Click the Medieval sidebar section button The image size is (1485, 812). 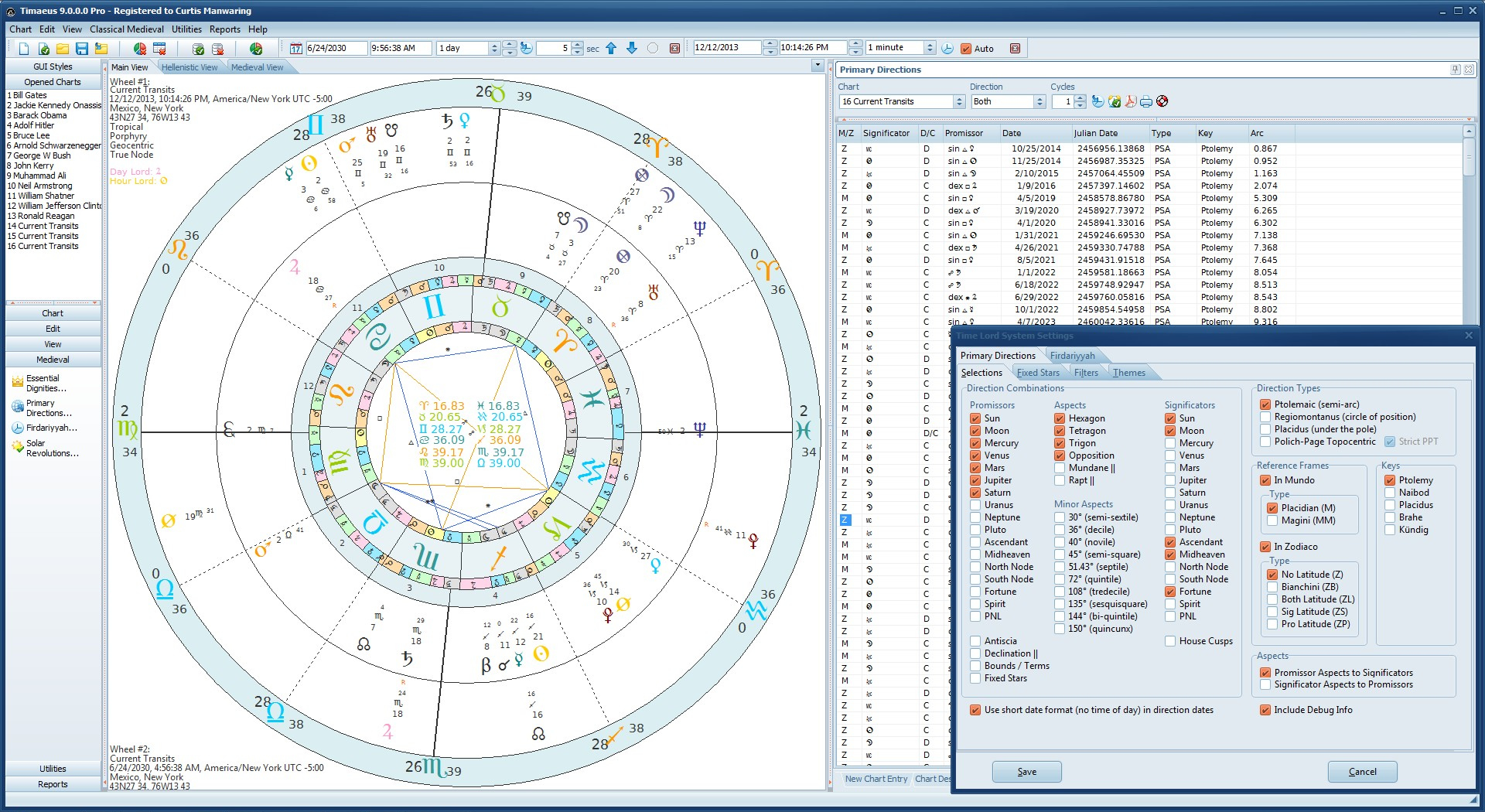pyautogui.click(x=53, y=360)
